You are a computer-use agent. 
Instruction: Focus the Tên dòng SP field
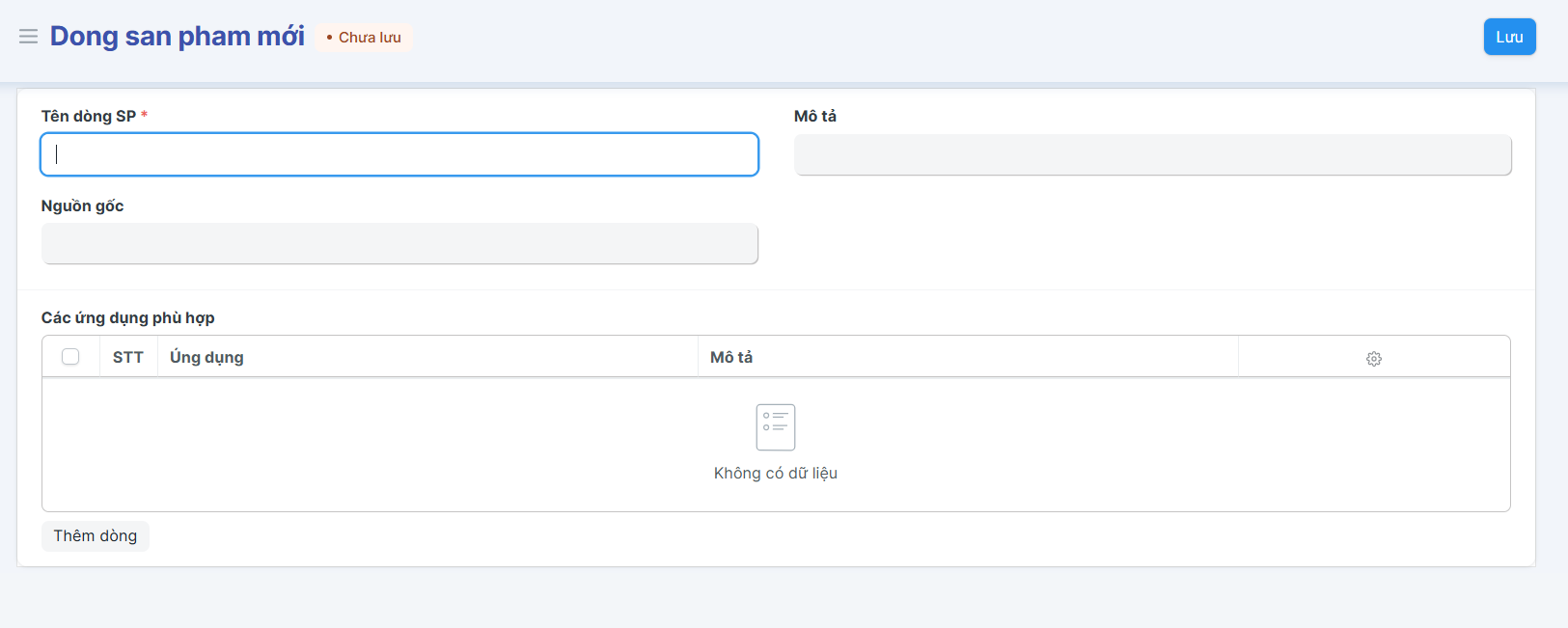(x=399, y=154)
